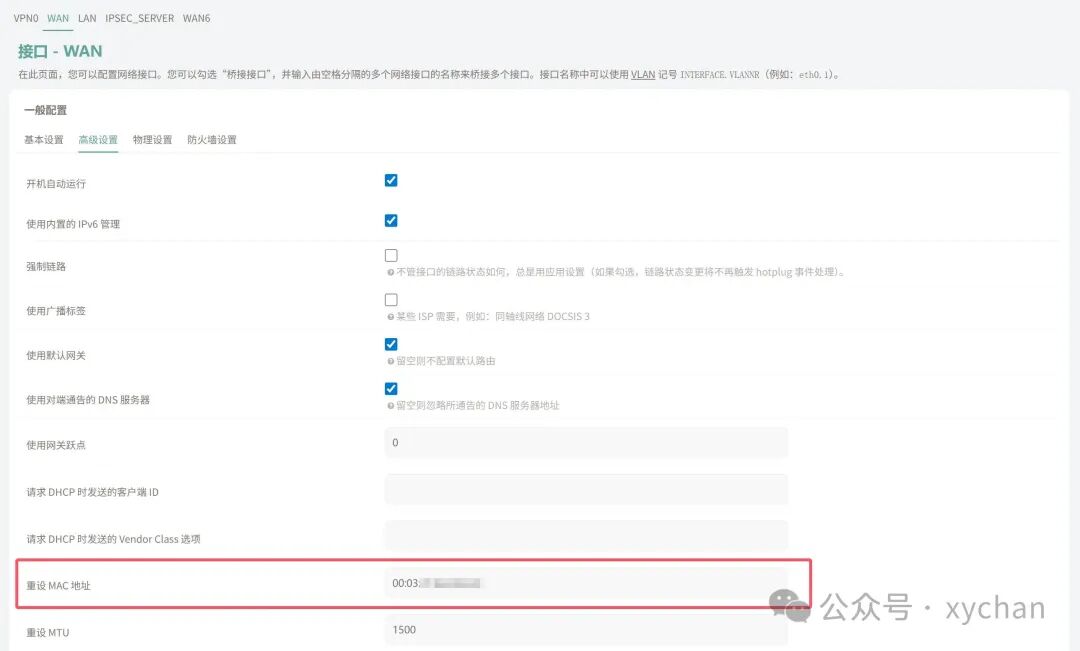This screenshot has height=651, width=1080.
Task: Click info icon beside DNS 服务器地址 hint
Action: [x=391, y=406]
